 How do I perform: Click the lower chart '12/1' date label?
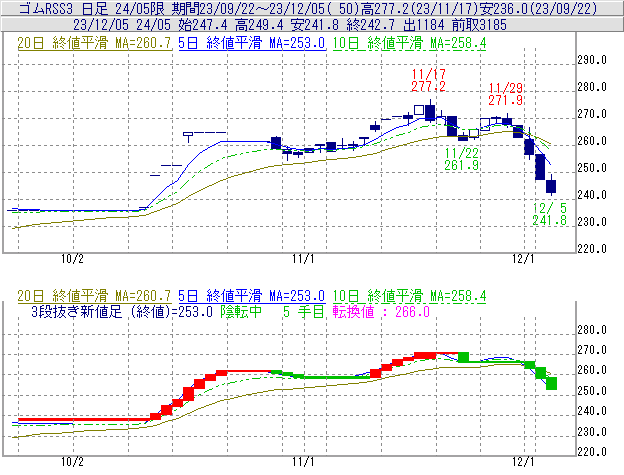pyautogui.click(x=523, y=461)
